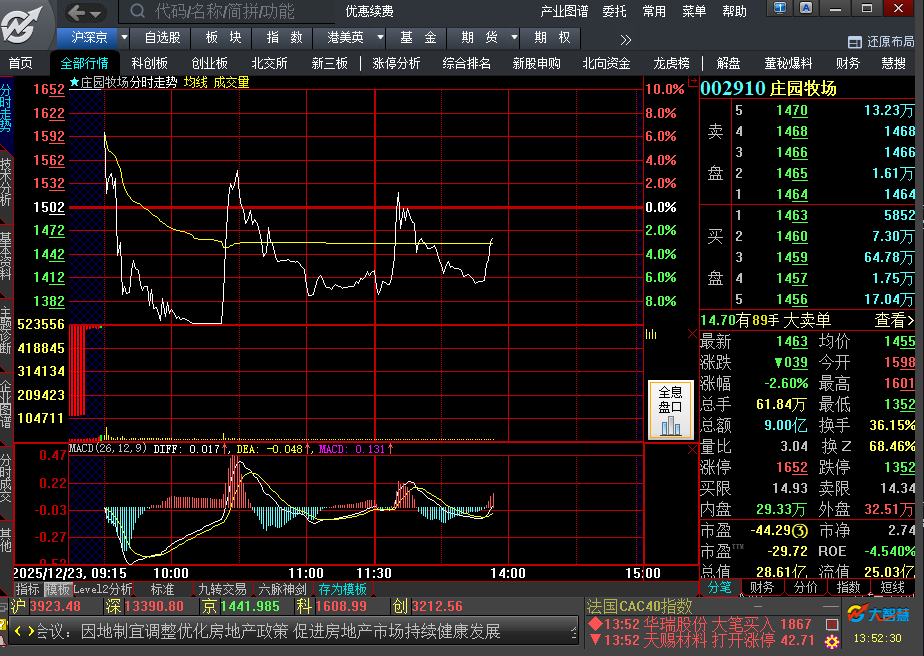The image size is (924, 656).
Task: Click the search magnifier icon
Action: (x=137, y=11)
